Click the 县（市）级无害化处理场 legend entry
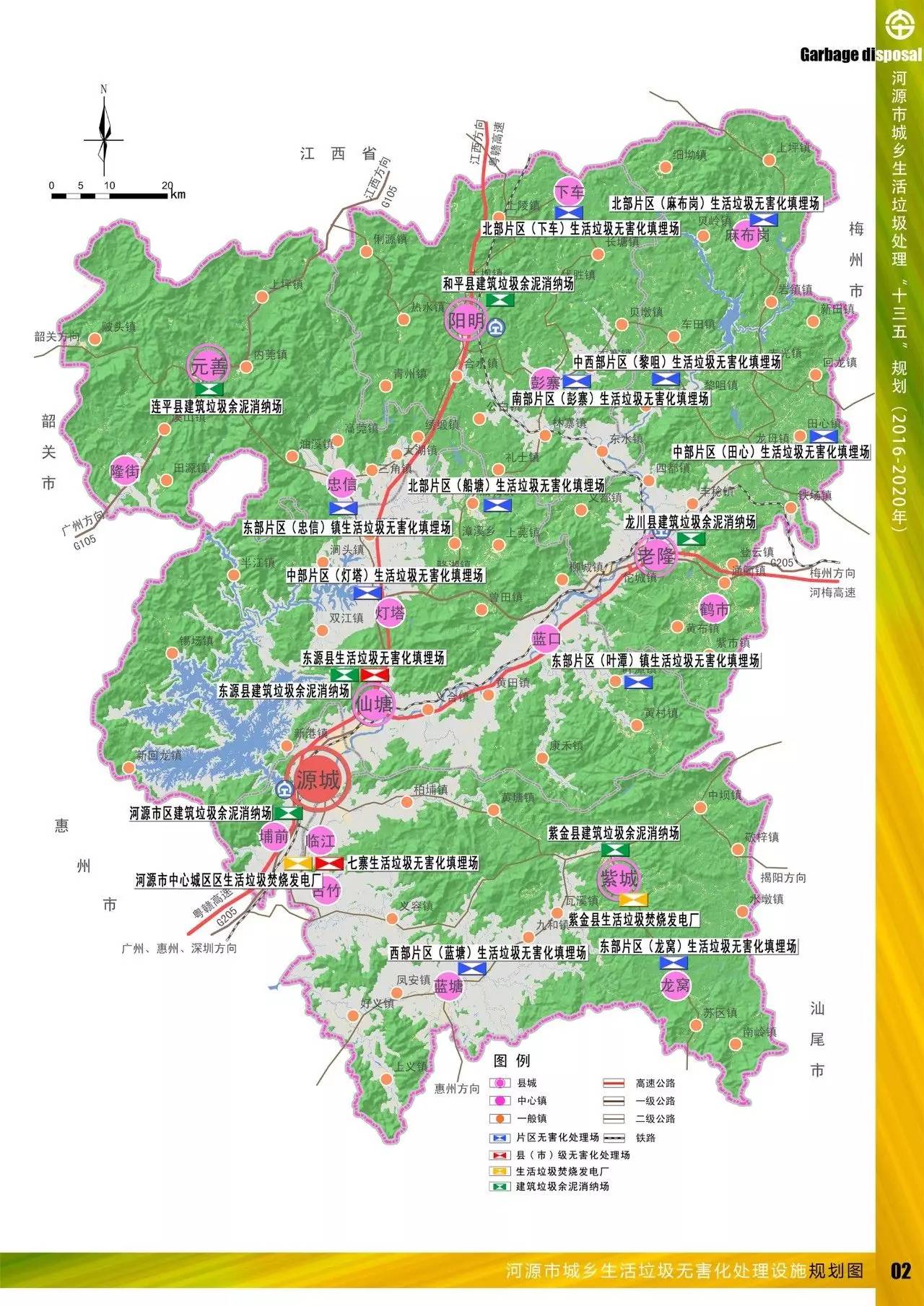 560,1154
